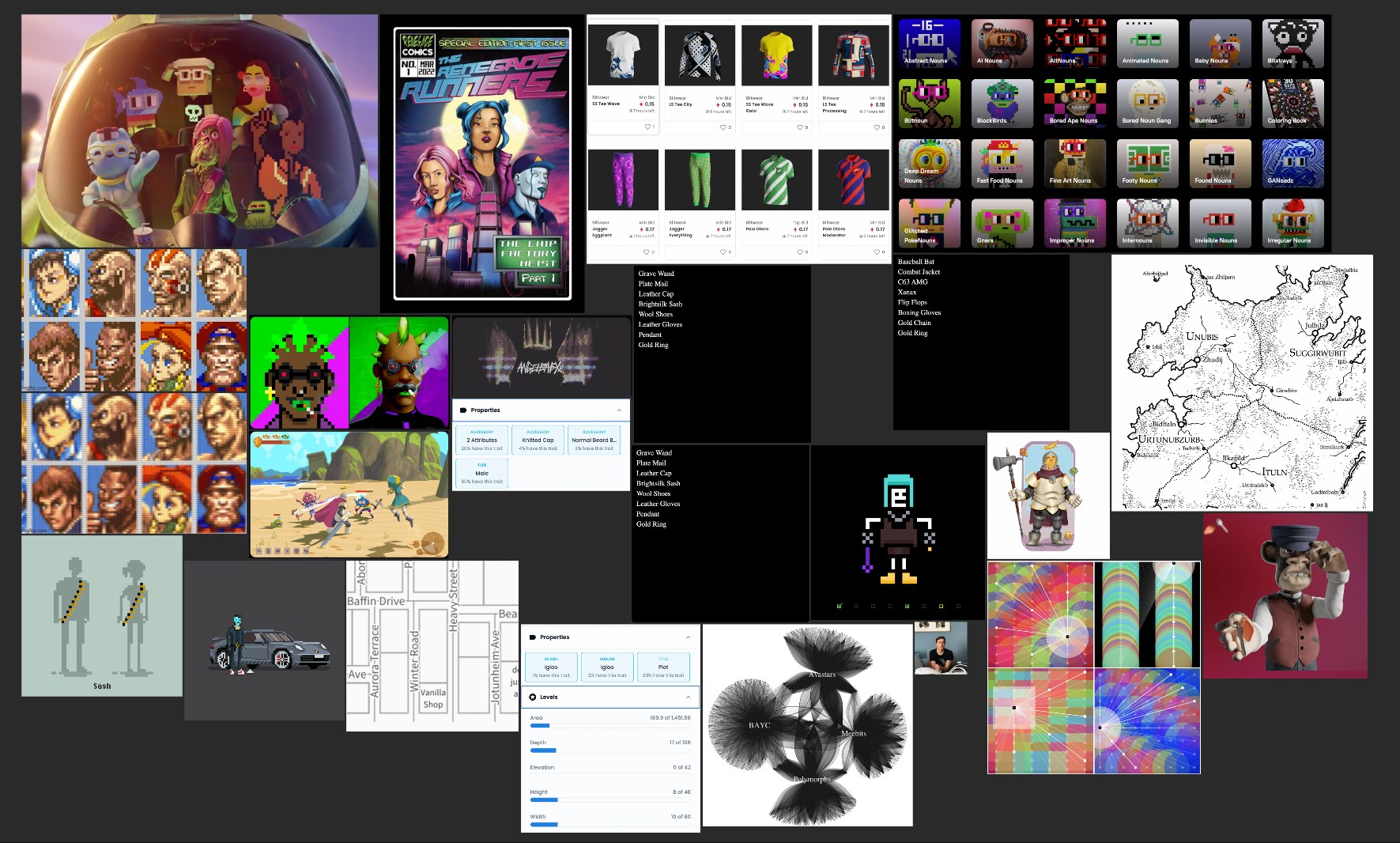The width and height of the screenshot is (1400, 843).
Task: Open the Fine Art Nouns tile
Action: [1075, 164]
